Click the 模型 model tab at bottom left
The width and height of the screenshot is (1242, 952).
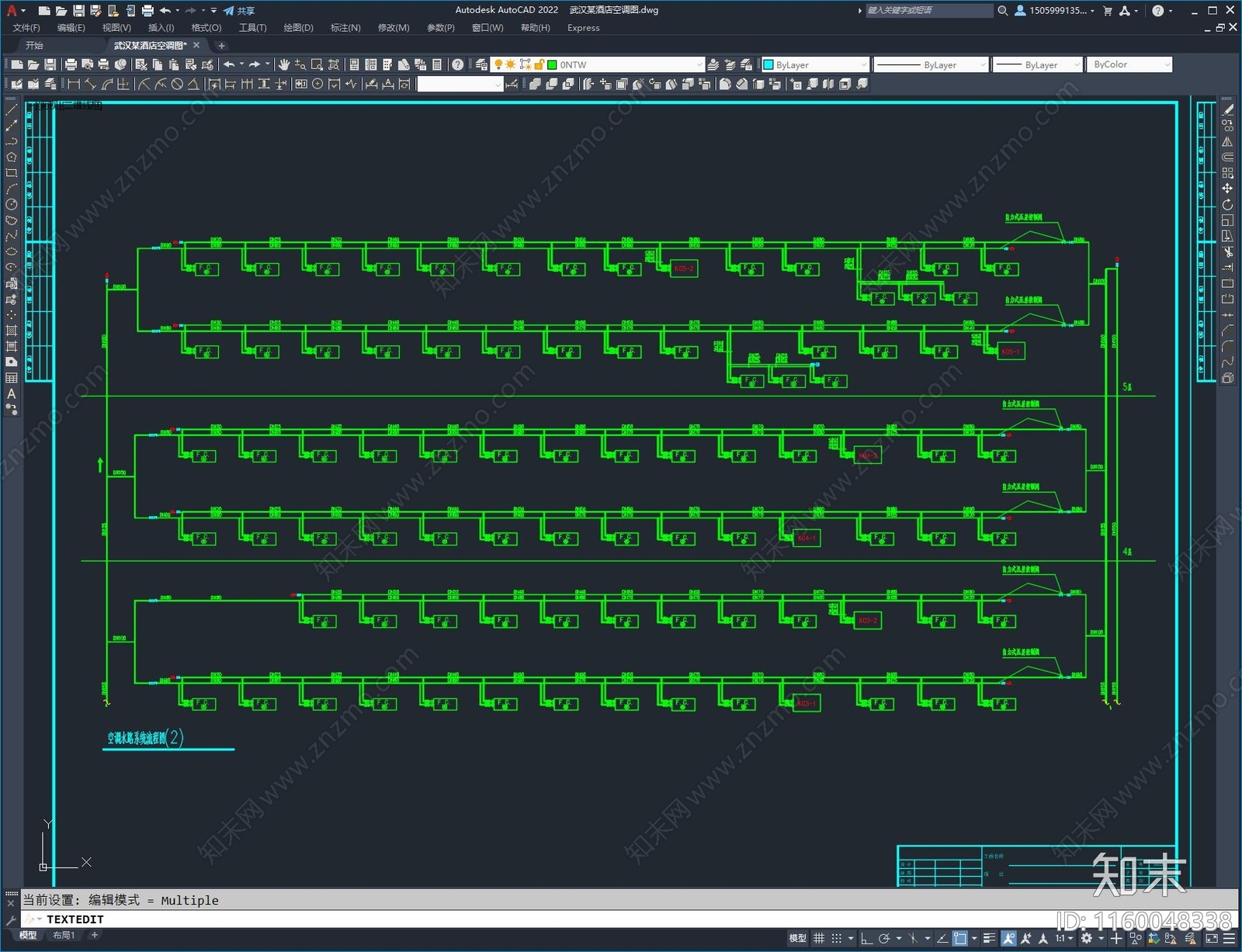click(27, 935)
